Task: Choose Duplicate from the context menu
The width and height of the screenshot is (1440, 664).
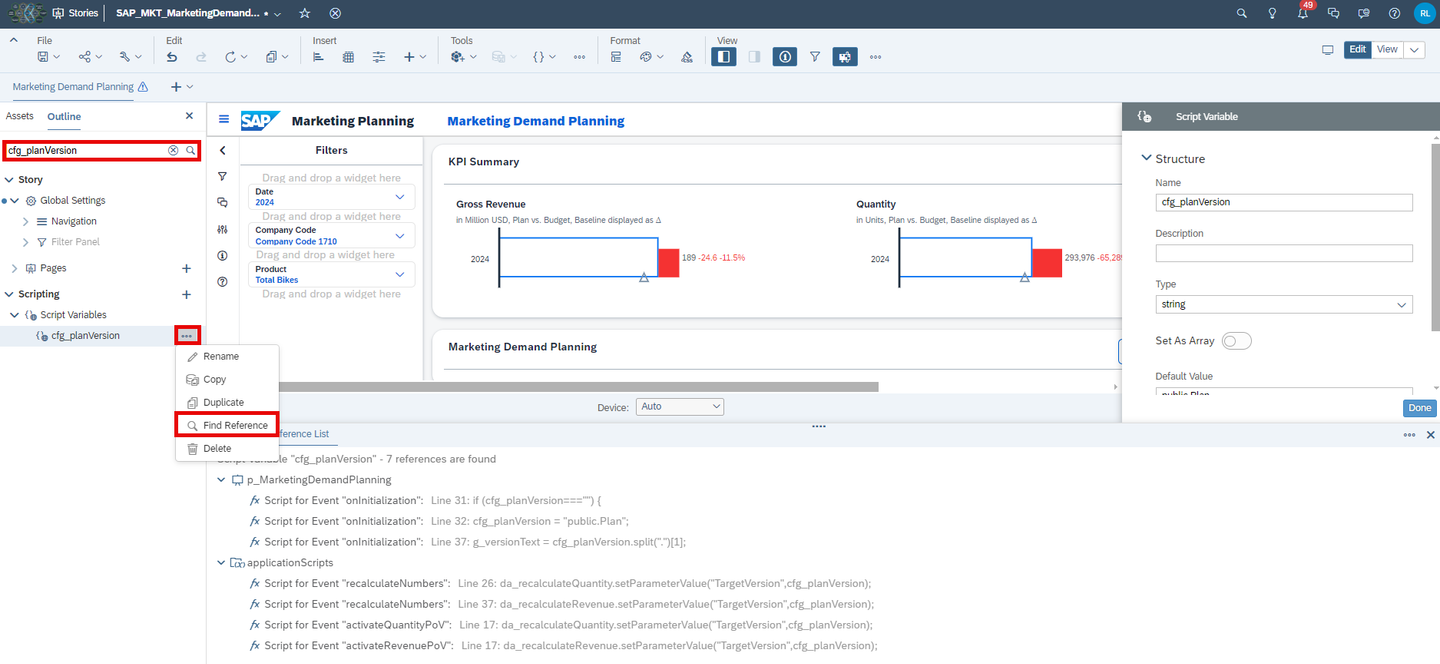Action: (x=227, y=403)
